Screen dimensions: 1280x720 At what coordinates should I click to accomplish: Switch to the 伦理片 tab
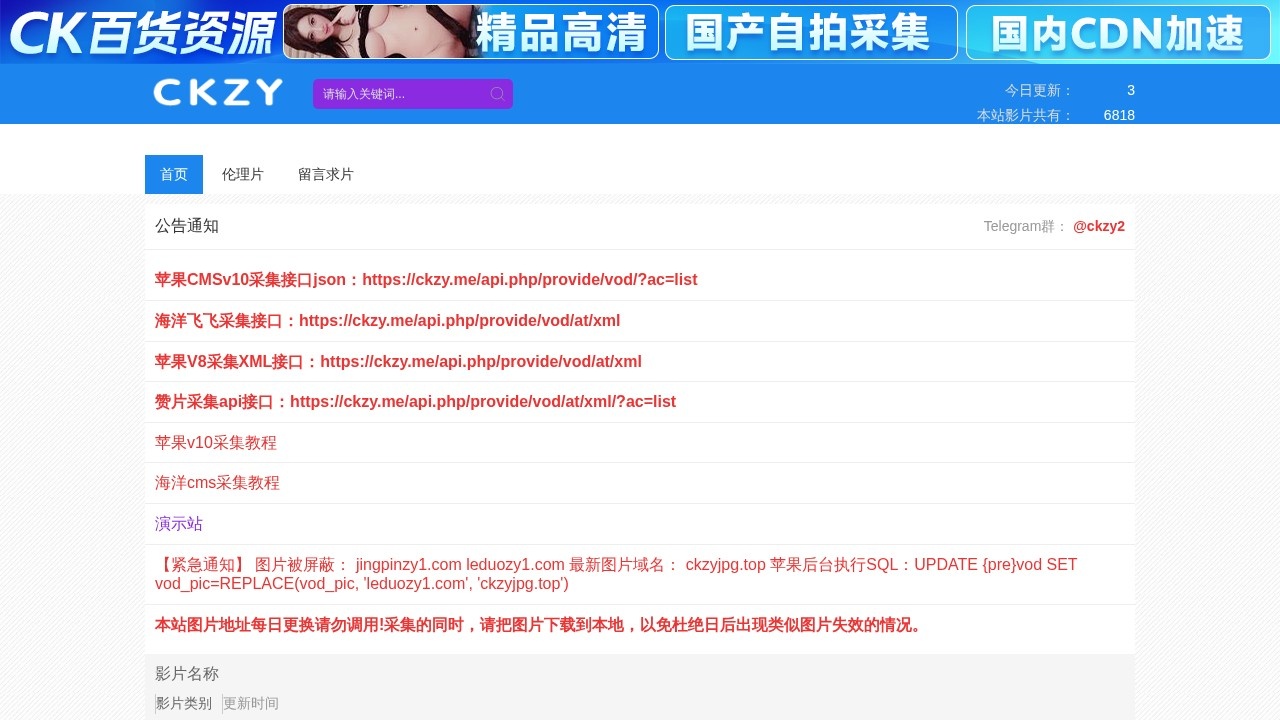point(243,174)
